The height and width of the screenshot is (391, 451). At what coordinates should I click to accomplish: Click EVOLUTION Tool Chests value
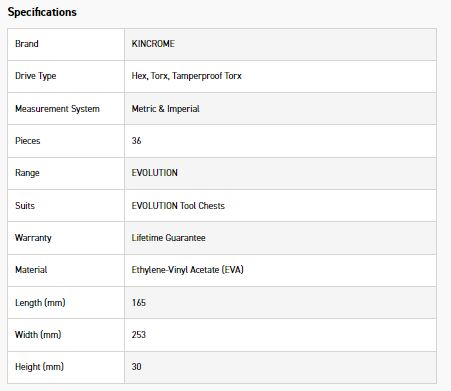tap(178, 206)
